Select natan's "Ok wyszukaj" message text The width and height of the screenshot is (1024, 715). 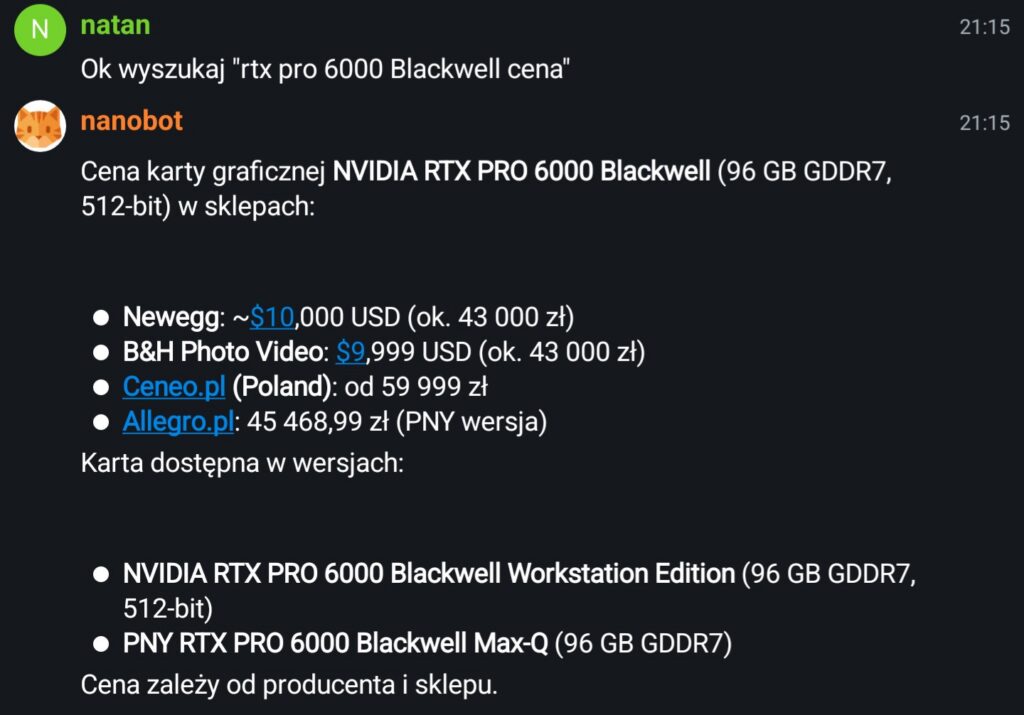coord(325,72)
